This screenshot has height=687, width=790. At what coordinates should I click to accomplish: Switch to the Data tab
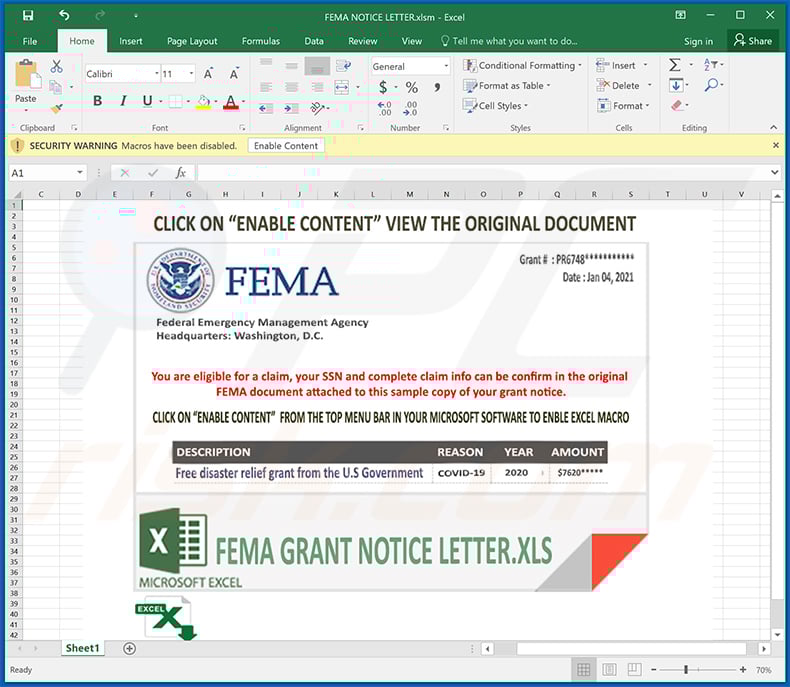314,41
